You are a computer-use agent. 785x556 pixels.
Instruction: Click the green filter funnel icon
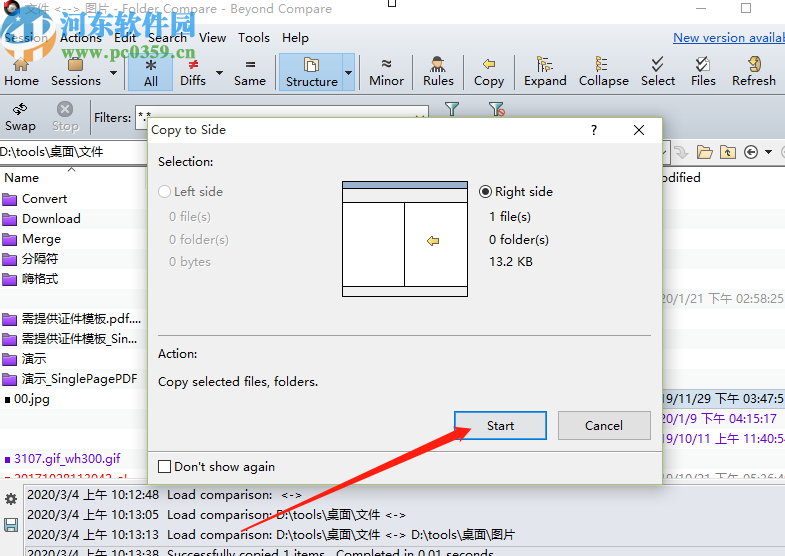coord(452,109)
